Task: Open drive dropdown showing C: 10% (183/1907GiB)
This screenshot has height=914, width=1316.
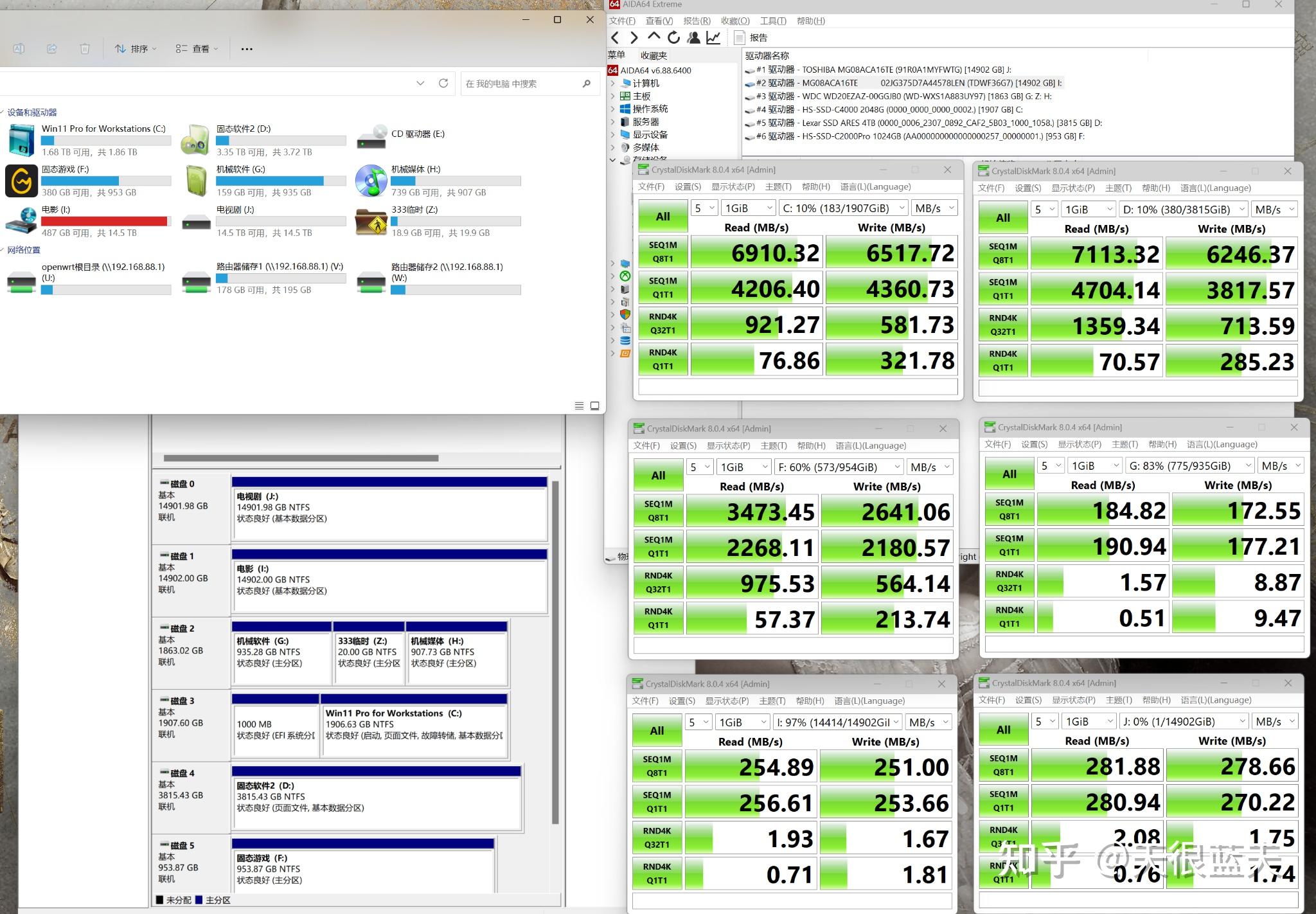Action: click(x=843, y=208)
